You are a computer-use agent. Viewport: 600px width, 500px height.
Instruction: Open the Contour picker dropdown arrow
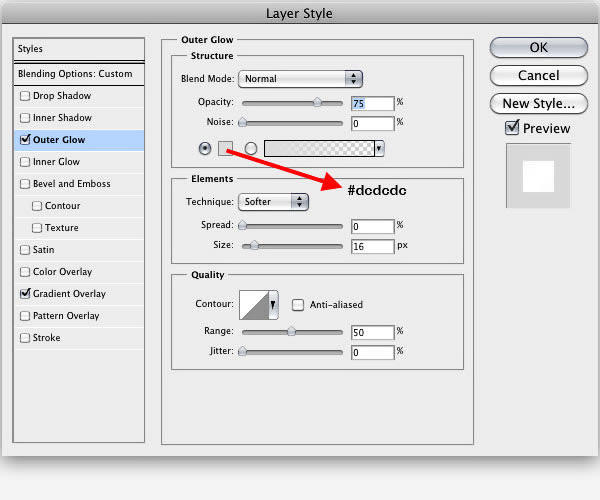tap(273, 305)
